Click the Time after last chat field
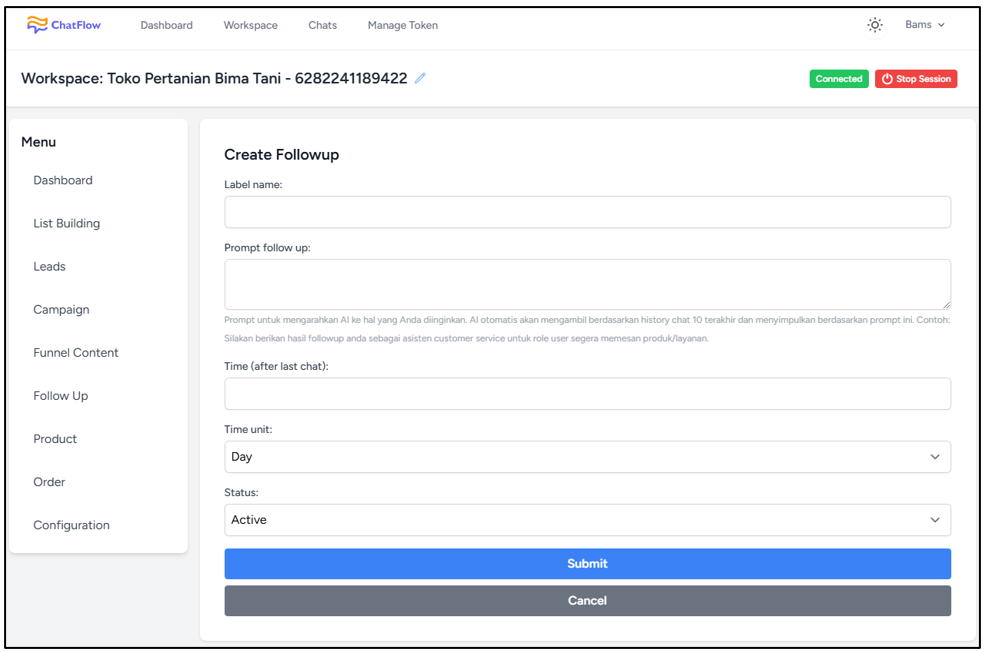Image resolution: width=986 pixels, height=652 pixels. pyautogui.click(x=587, y=394)
